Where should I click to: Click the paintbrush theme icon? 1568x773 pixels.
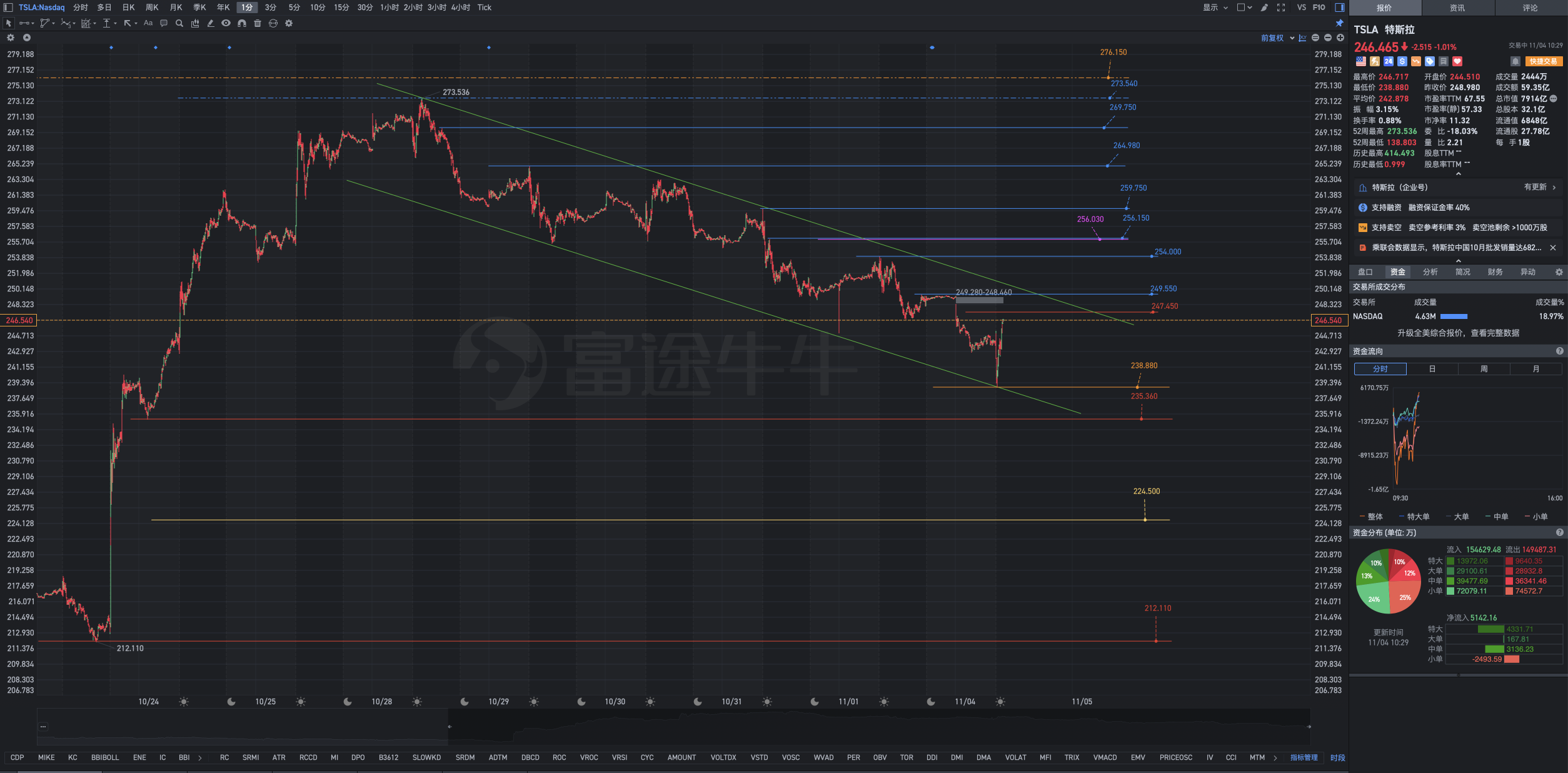(1264, 8)
